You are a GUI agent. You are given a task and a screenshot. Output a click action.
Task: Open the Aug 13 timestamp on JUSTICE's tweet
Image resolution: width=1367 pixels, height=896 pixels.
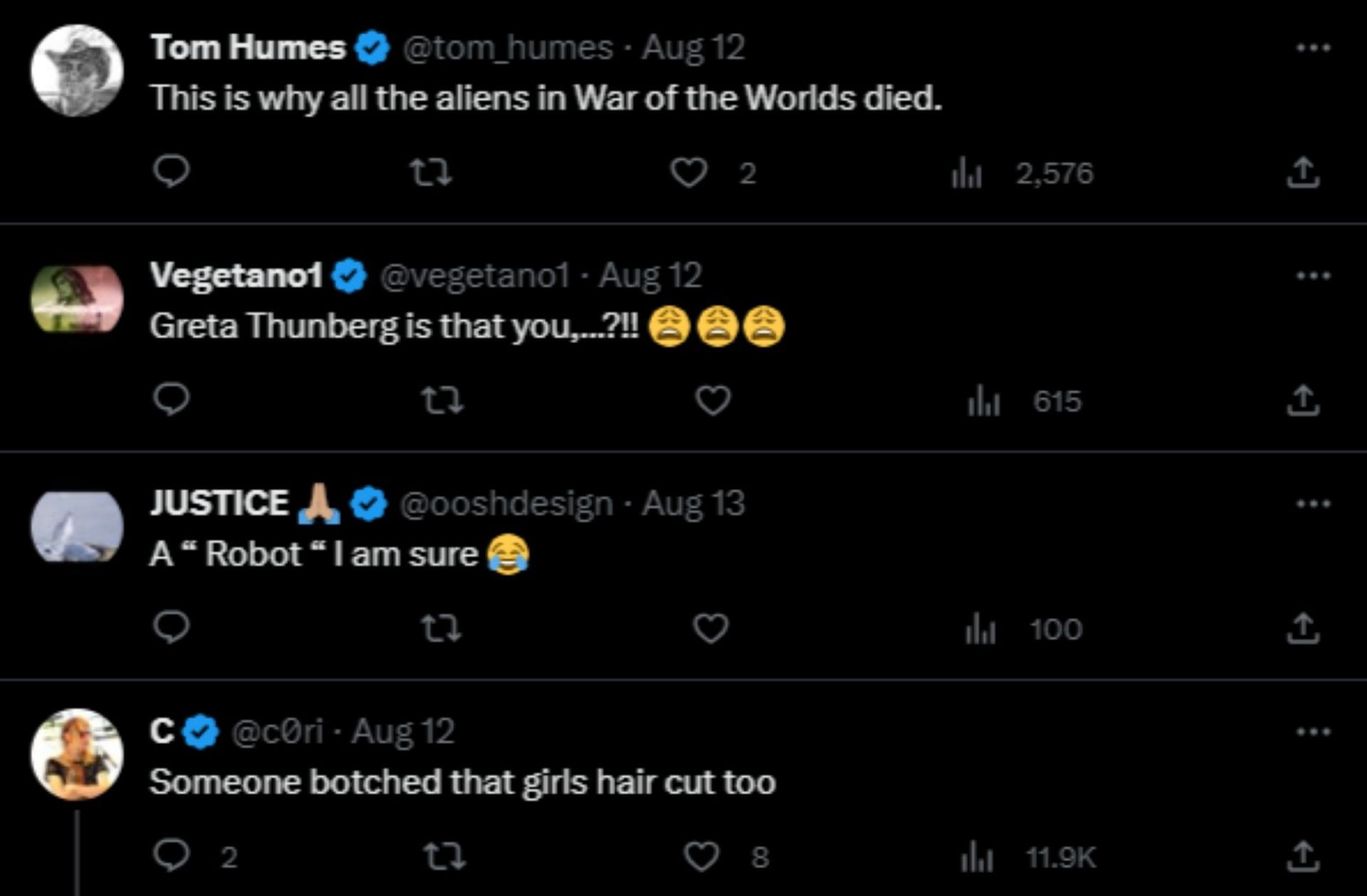pos(693,504)
